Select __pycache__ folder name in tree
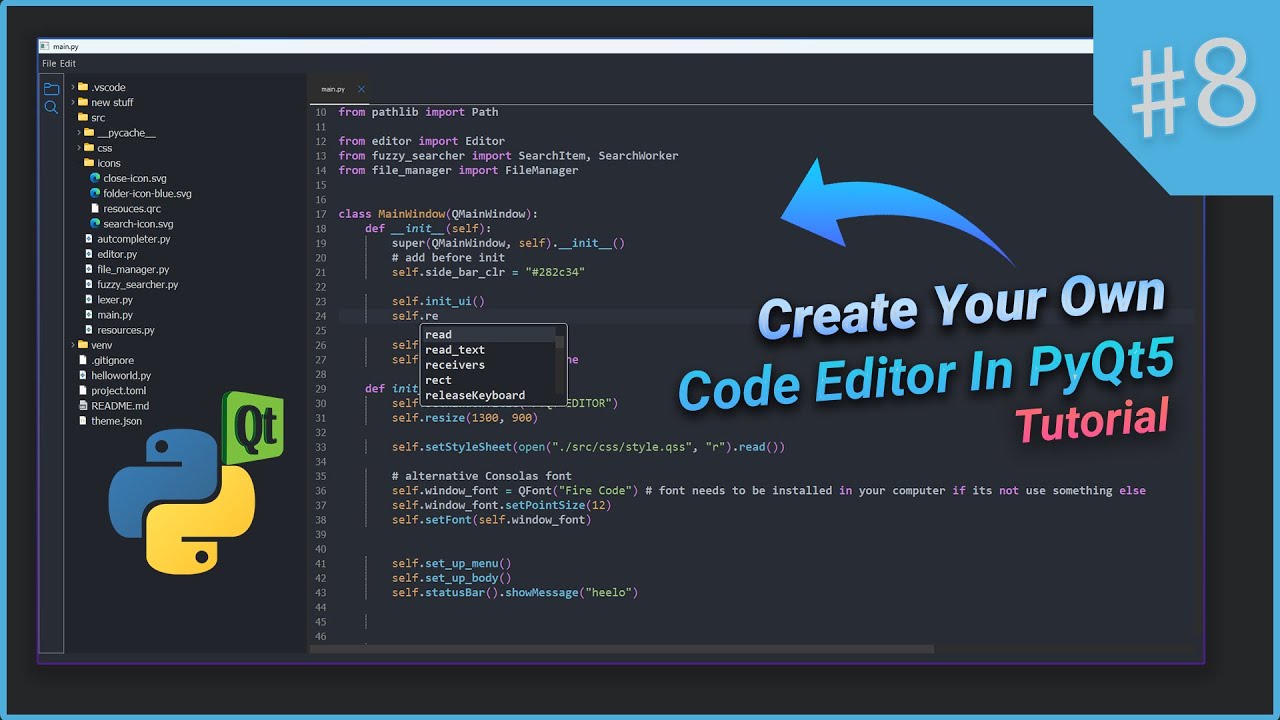The width and height of the screenshot is (1280, 720). coord(126,133)
